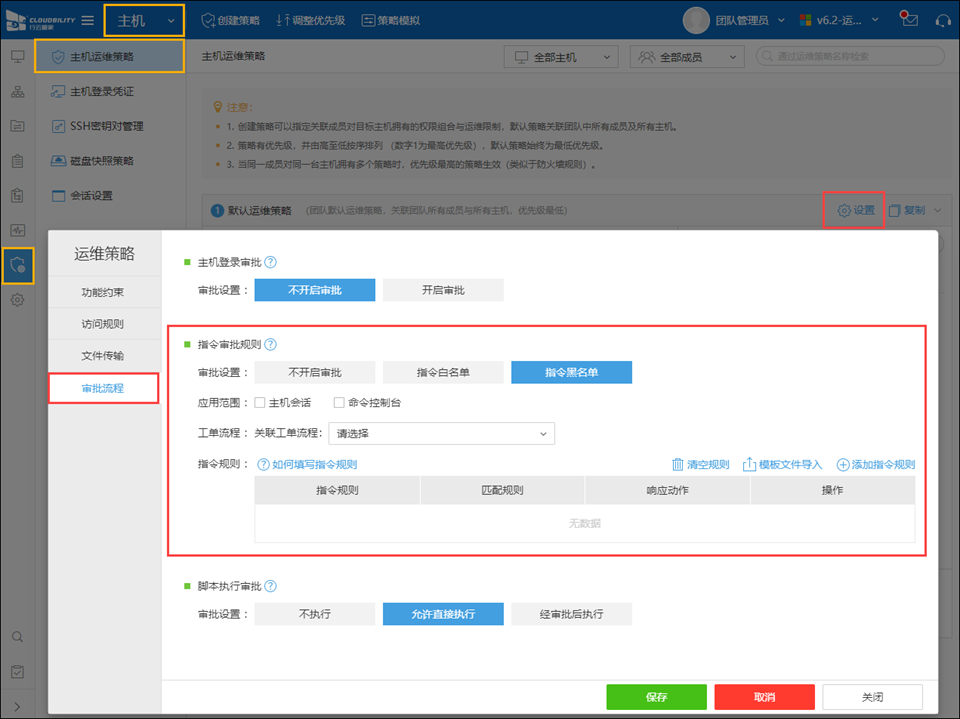Enable the 命令控制台 checkbox

pyautogui.click(x=339, y=403)
